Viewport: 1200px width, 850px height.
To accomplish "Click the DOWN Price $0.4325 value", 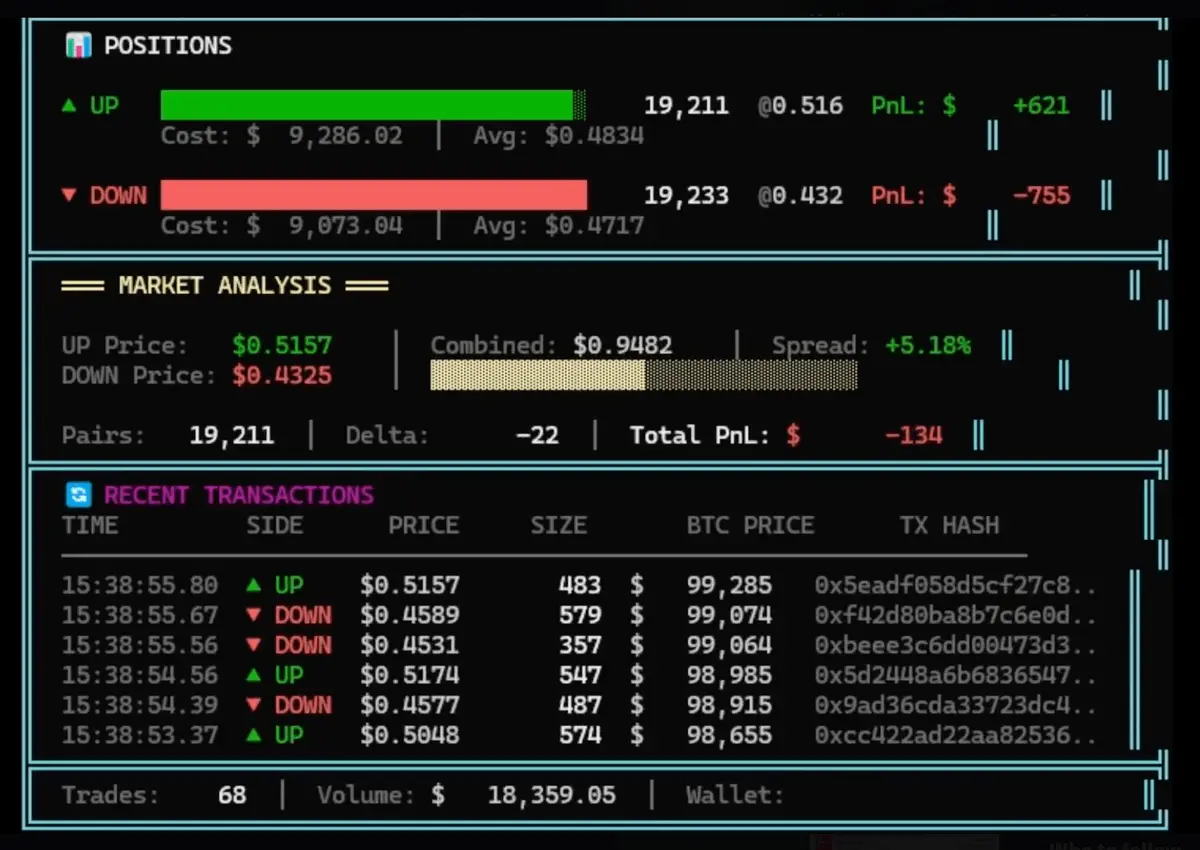I will 282,376.
